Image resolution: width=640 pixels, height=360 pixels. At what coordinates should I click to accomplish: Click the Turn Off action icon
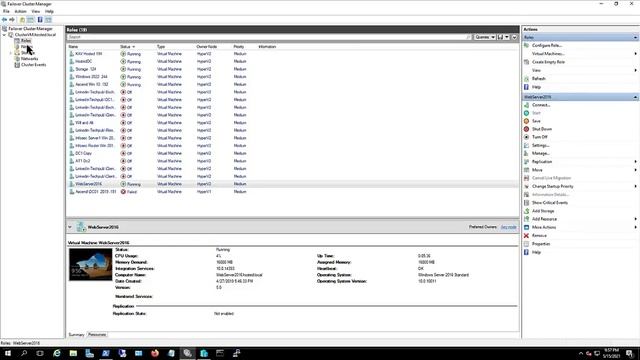(527, 137)
